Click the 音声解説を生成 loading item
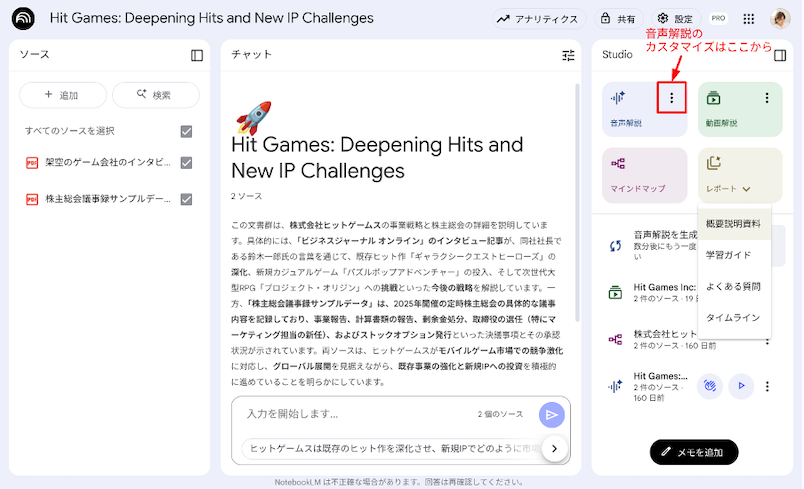This screenshot has height=489, width=804. click(651, 246)
